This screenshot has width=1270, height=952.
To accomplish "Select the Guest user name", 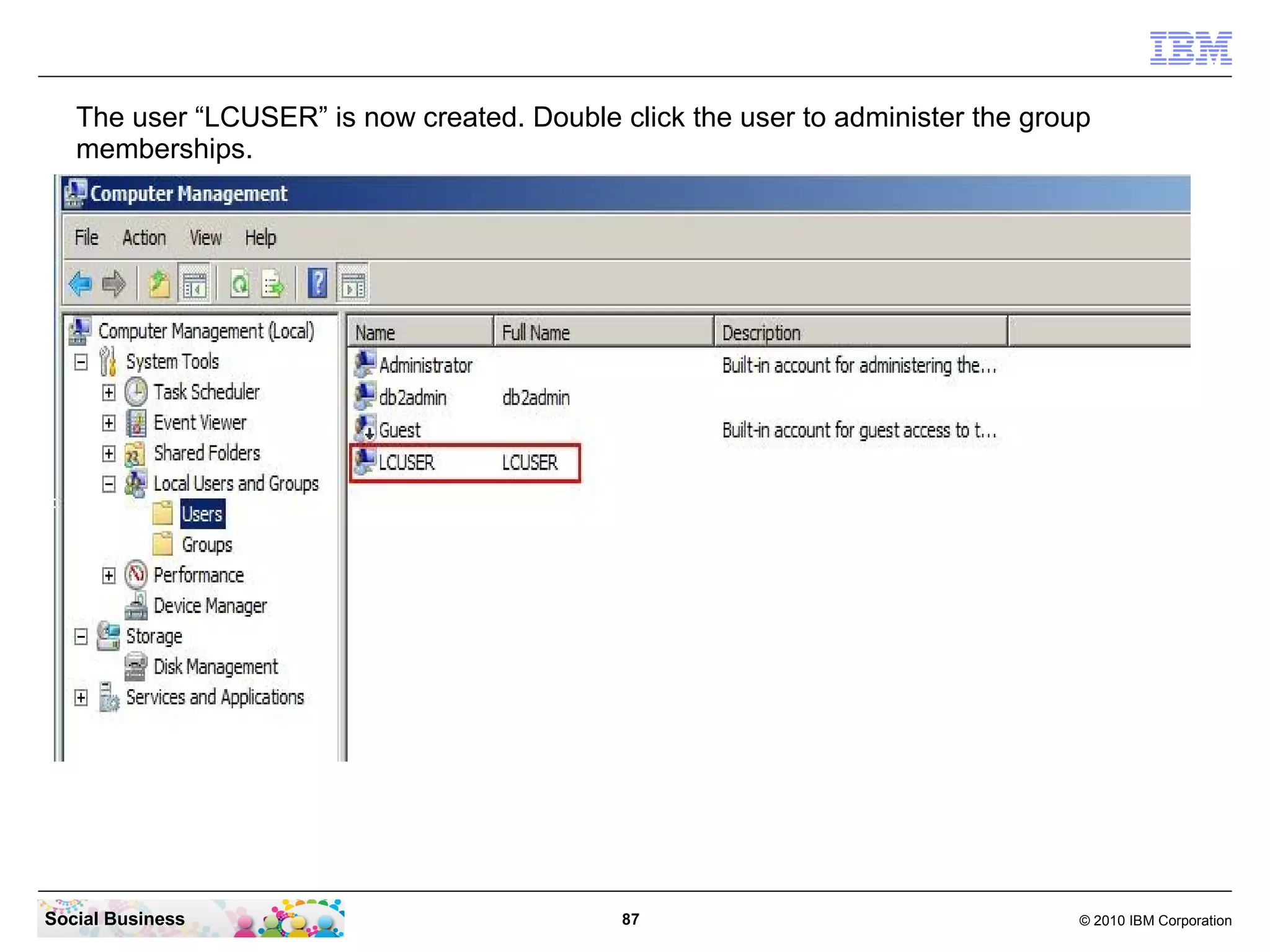I will [400, 430].
